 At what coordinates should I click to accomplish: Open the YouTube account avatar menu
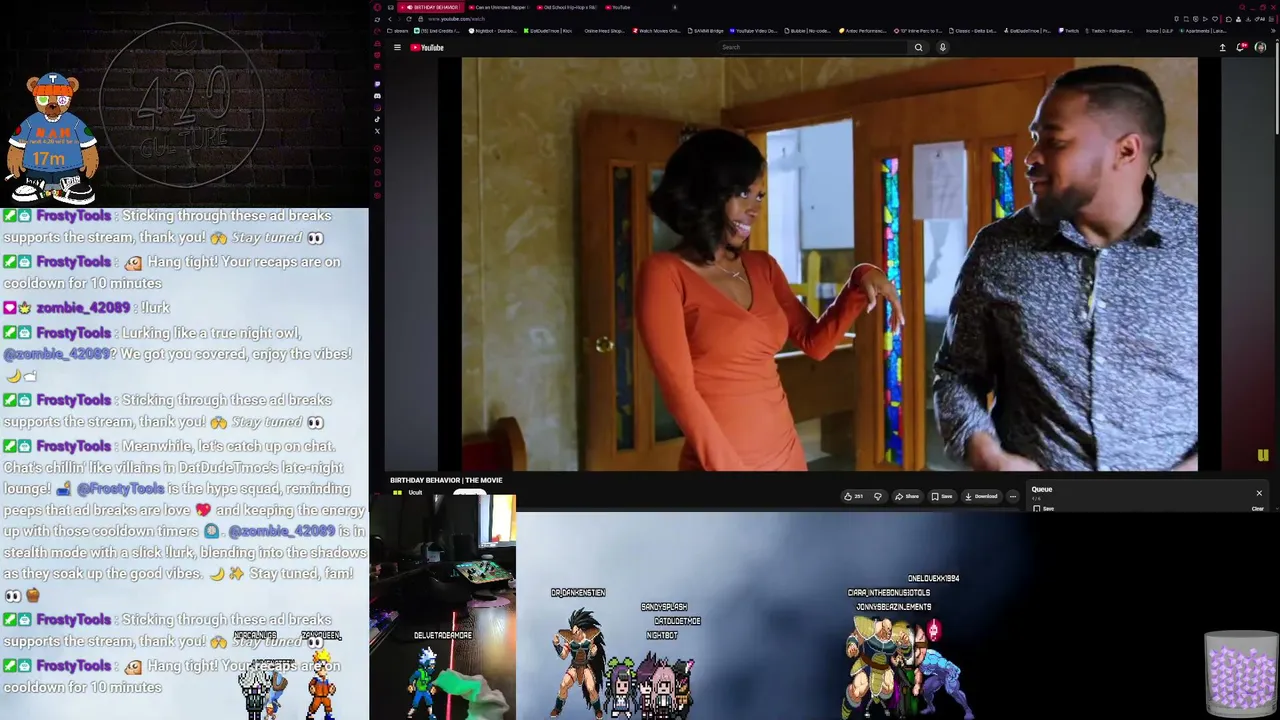[x=1260, y=47]
